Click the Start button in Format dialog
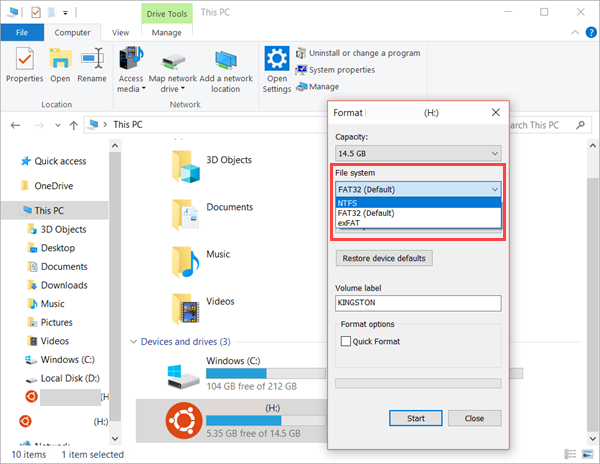This screenshot has width=600, height=464. pos(416,418)
